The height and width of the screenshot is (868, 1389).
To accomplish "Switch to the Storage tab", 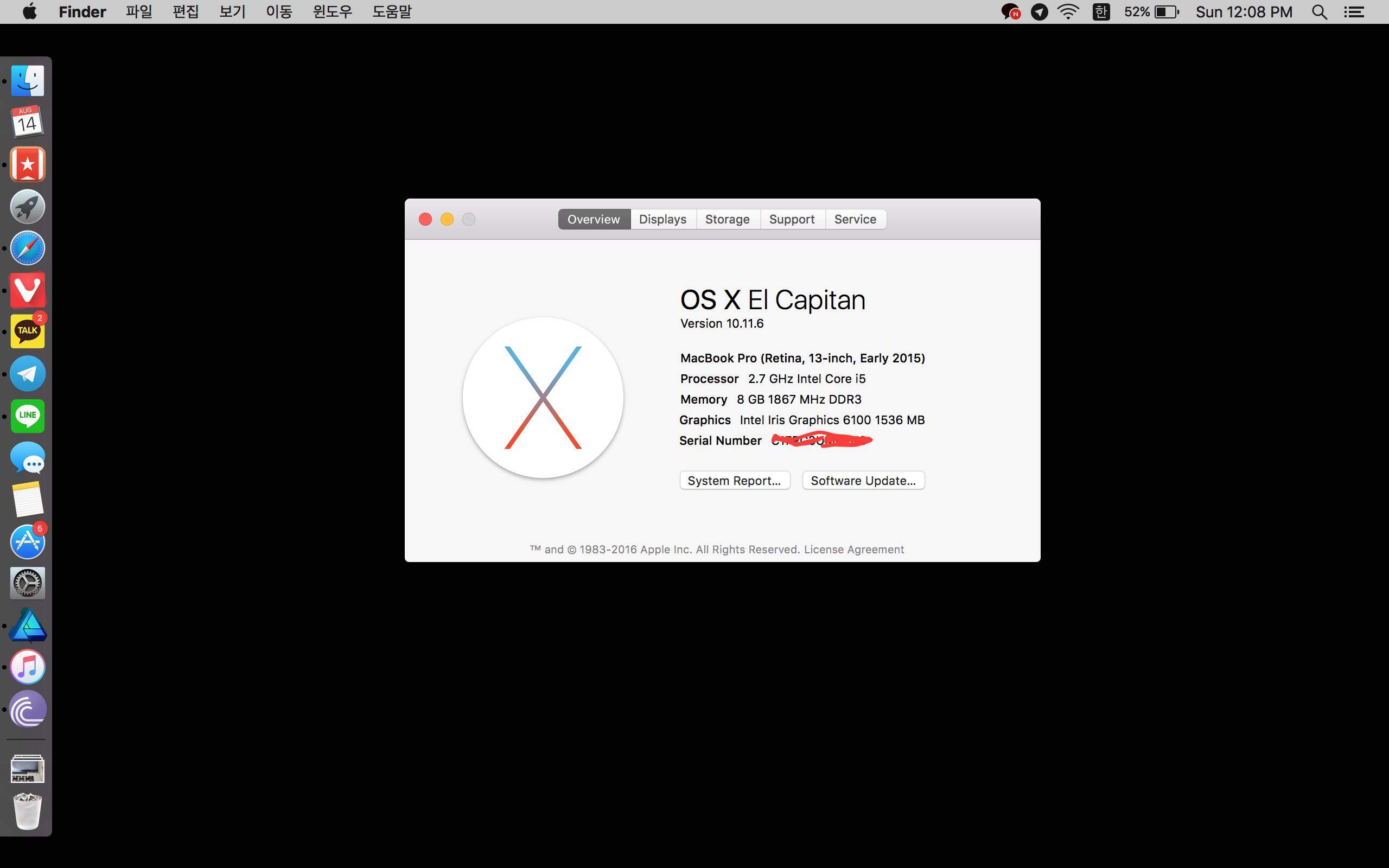I will [727, 219].
